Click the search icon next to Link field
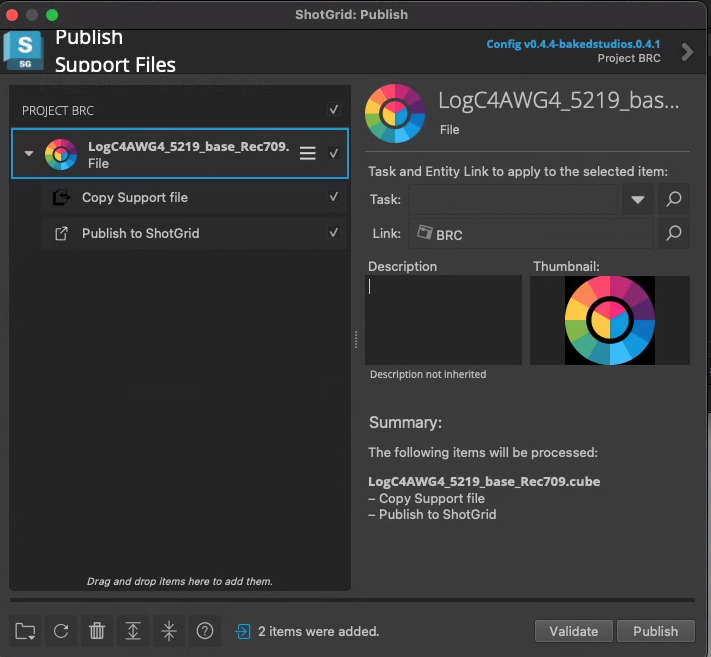 tap(674, 234)
